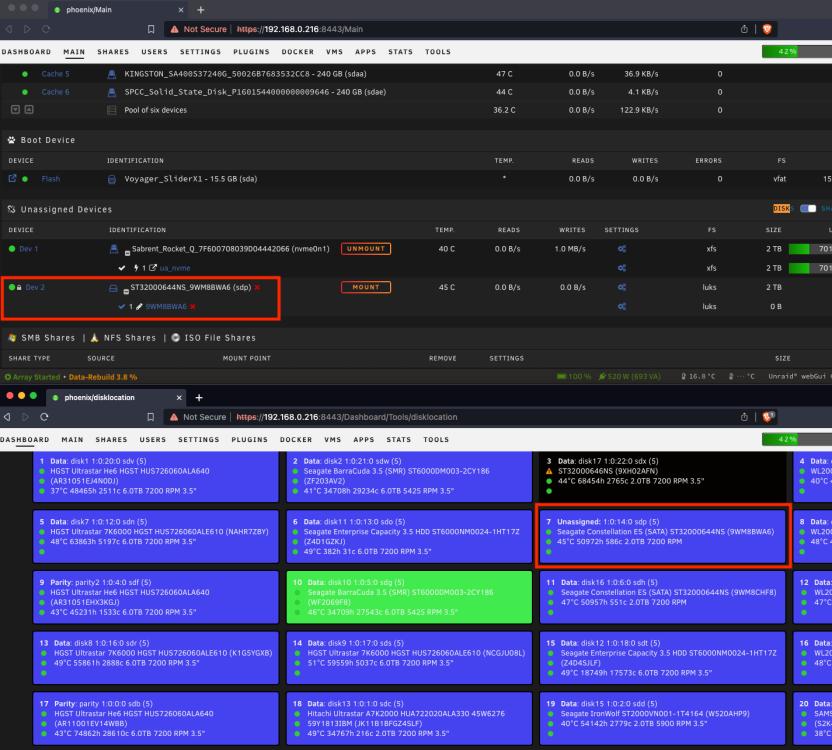Select the phoenix/disklocation browser tab
Screen dimensions: 832x750
(x=114, y=398)
